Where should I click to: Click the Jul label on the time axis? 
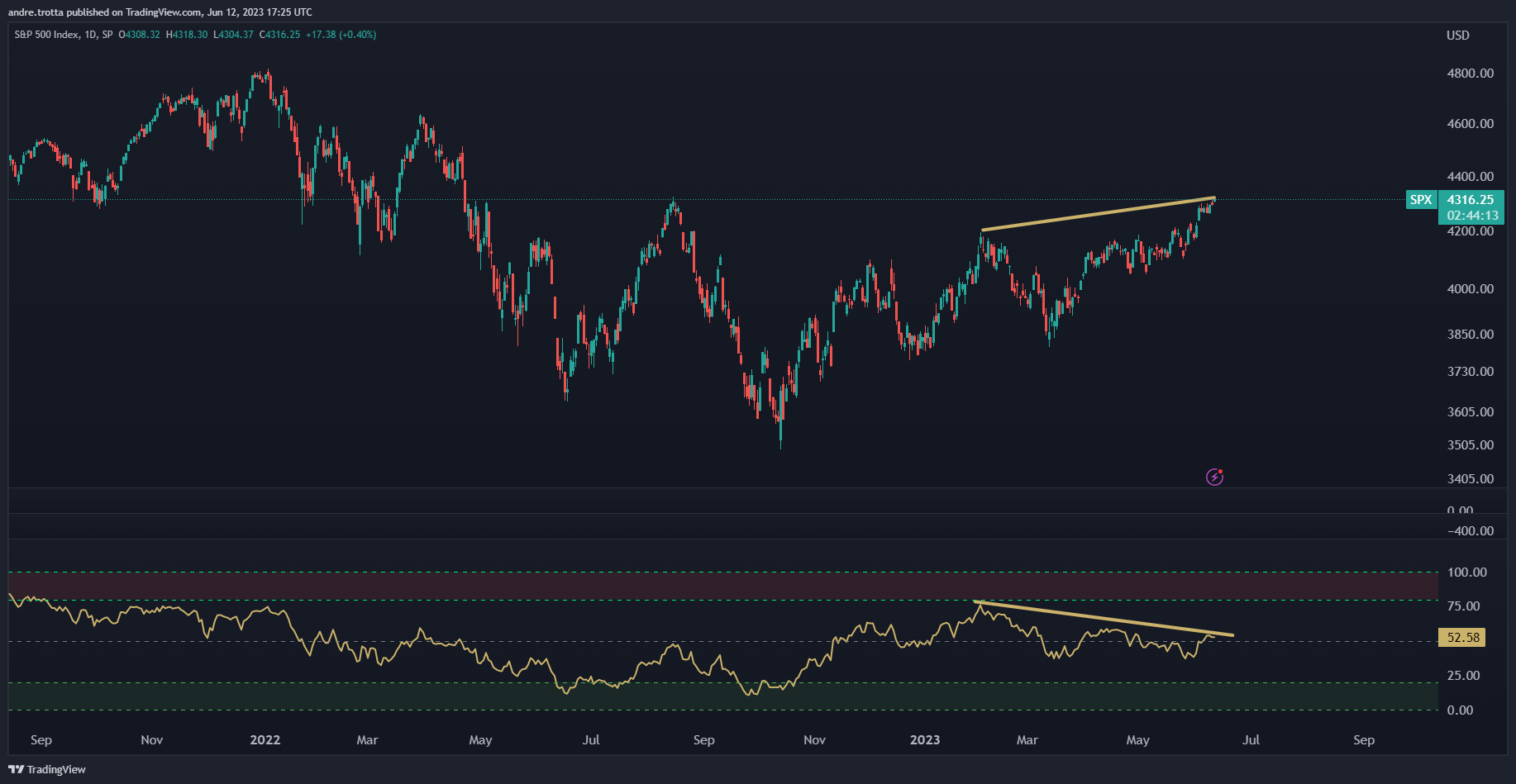(x=1251, y=740)
